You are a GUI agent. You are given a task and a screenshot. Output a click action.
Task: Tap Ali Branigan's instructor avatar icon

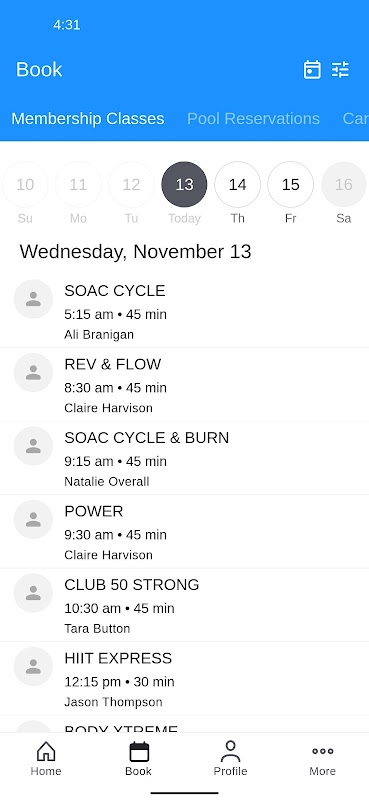[x=33, y=299]
